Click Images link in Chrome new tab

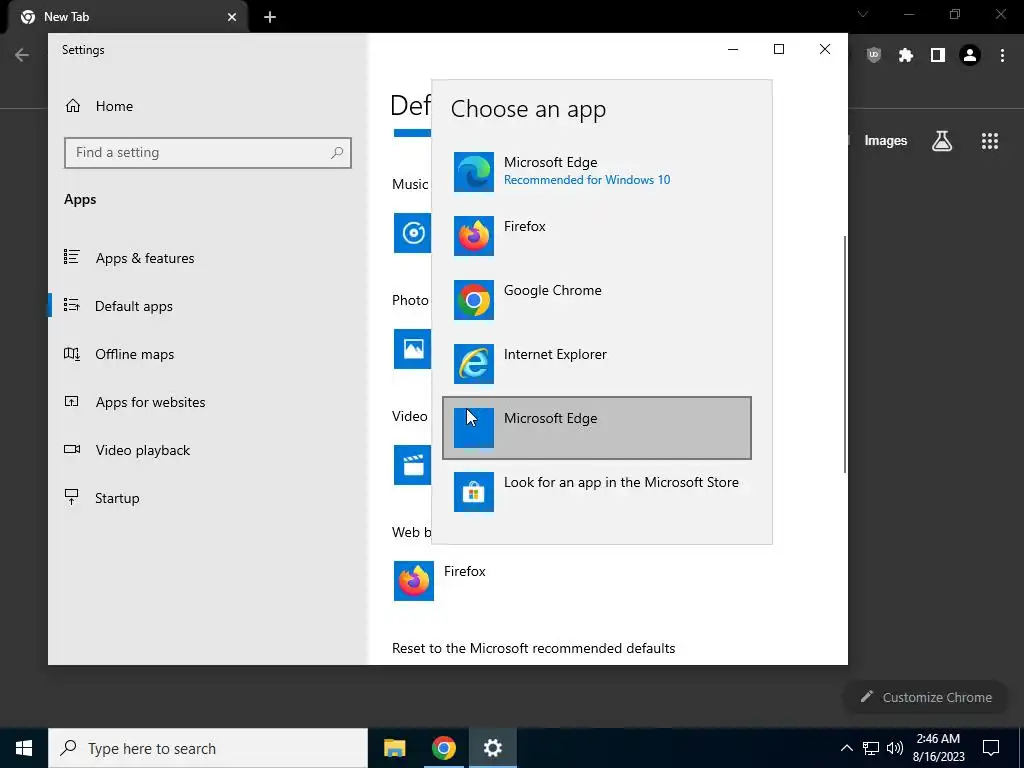point(886,141)
